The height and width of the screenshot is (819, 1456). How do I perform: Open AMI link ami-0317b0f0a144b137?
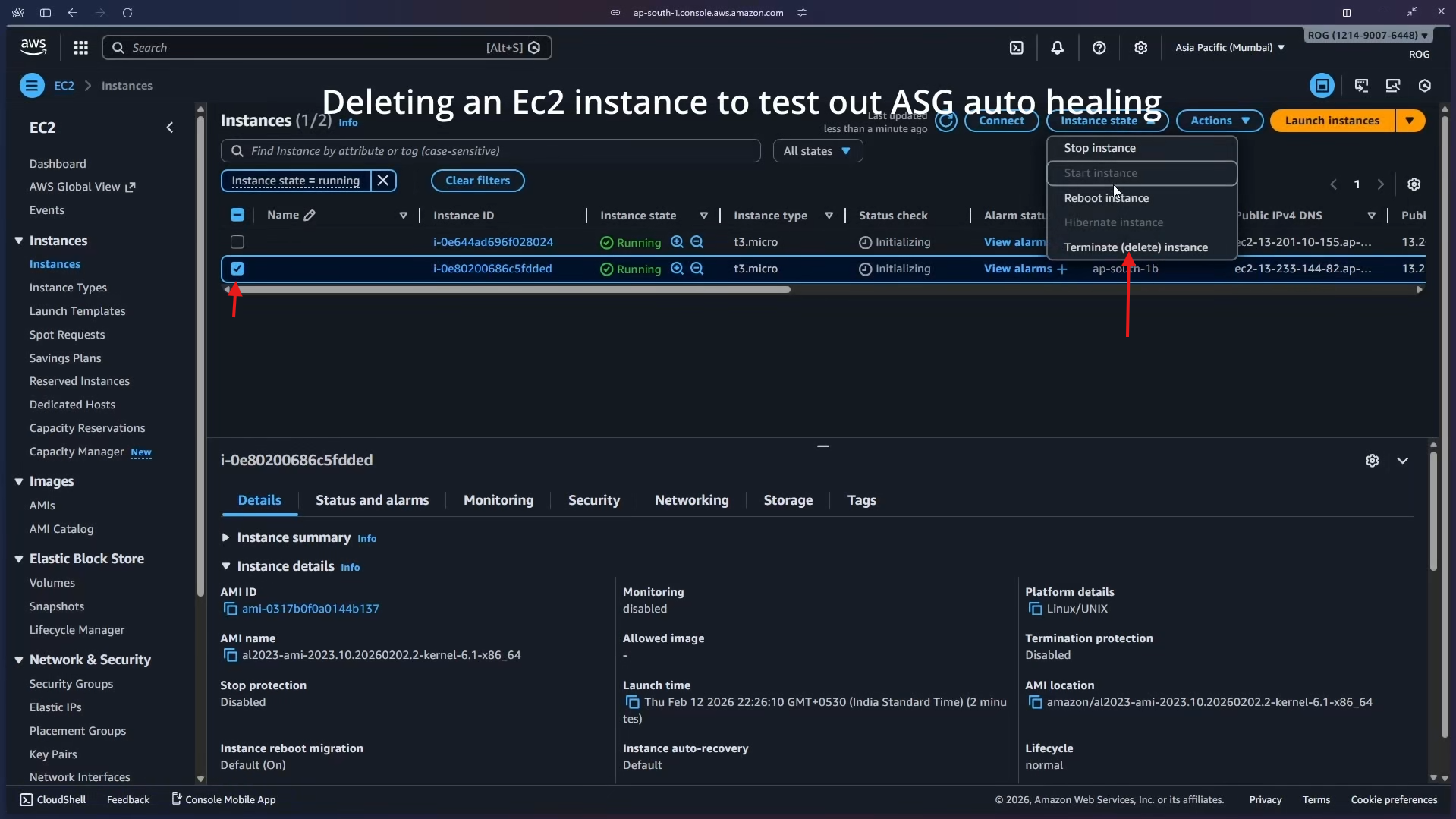(309, 608)
